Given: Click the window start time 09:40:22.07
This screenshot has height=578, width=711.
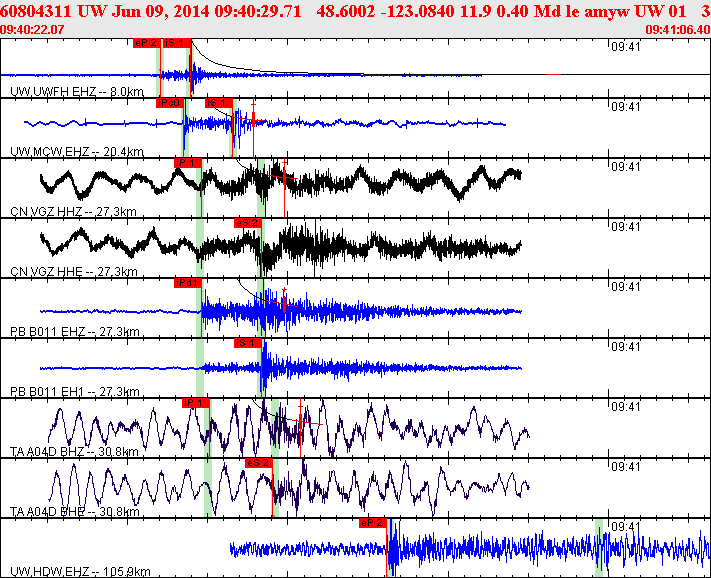Looking at the screenshot, I should click(x=32, y=29).
